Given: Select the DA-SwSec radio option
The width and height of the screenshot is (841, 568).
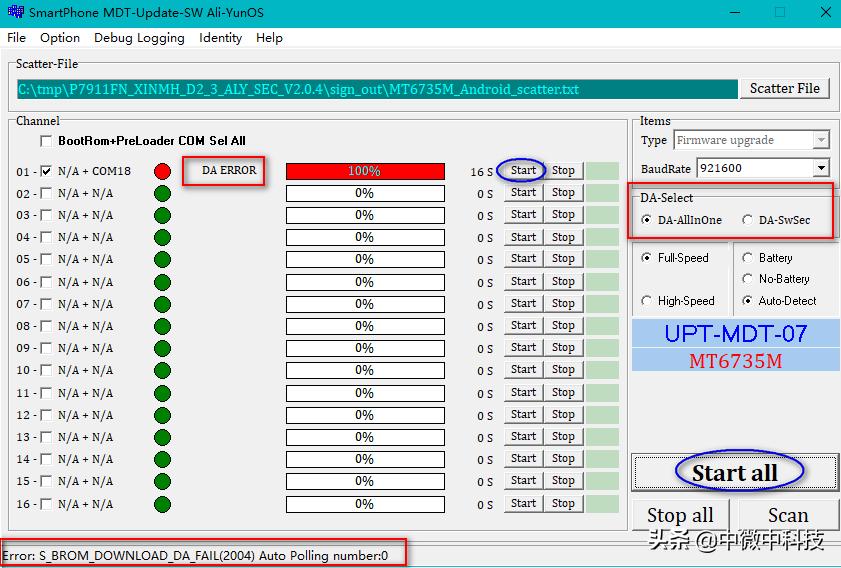Looking at the screenshot, I should (x=748, y=220).
